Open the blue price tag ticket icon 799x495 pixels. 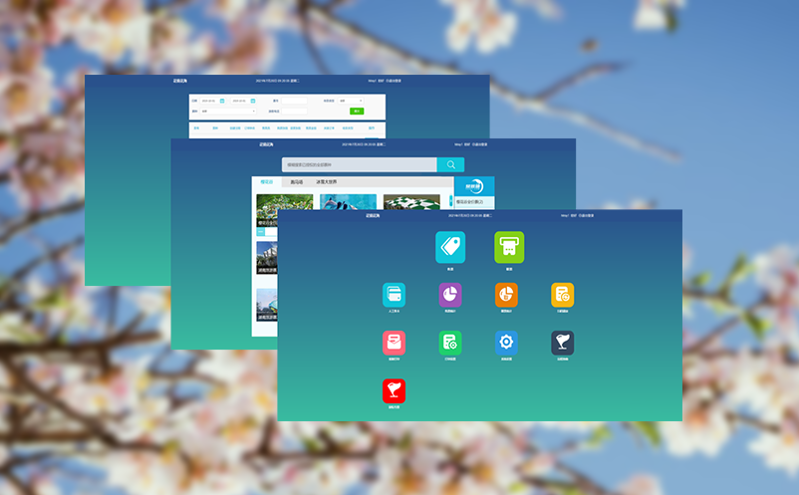click(450, 247)
